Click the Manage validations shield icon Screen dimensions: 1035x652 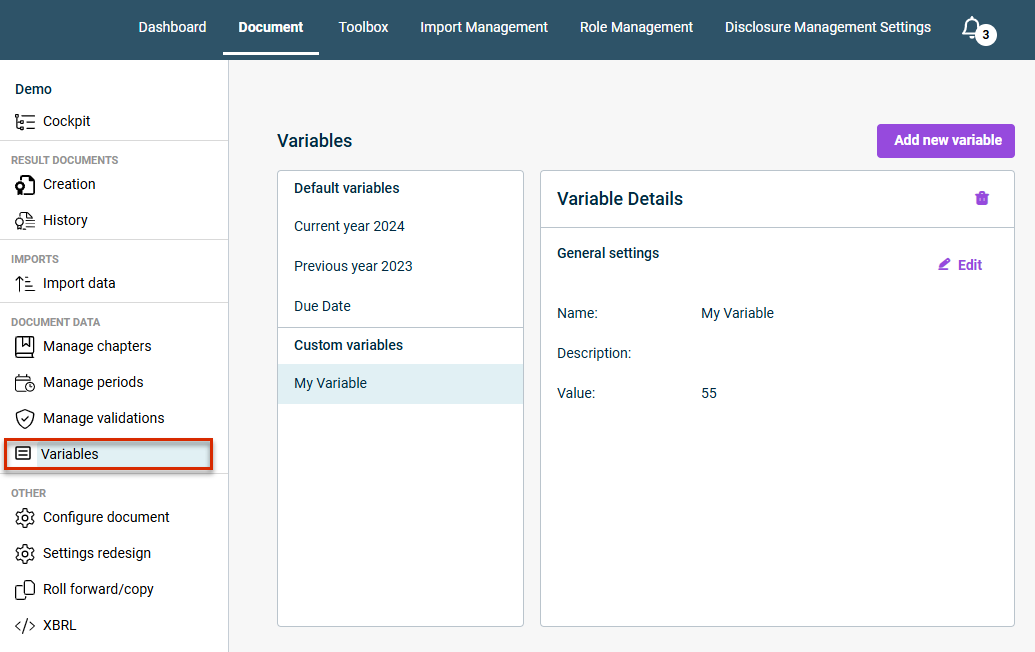(24, 418)
